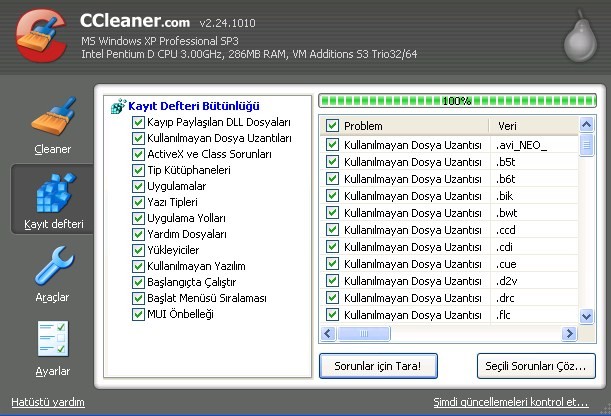Toggle Başlangıçta Çalıştır checkbox
Image resolution: width=611 pixels, height=416 pixels.
pos(138,282)
